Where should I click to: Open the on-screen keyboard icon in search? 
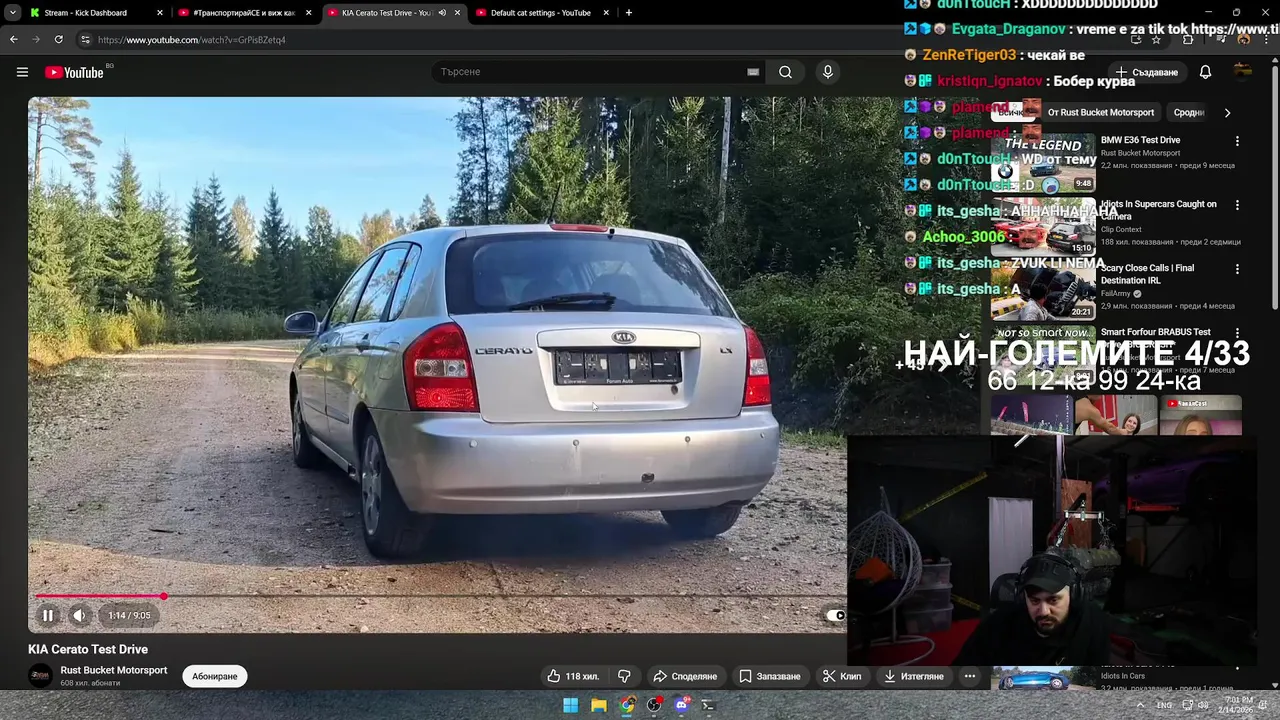pos(753,72)
